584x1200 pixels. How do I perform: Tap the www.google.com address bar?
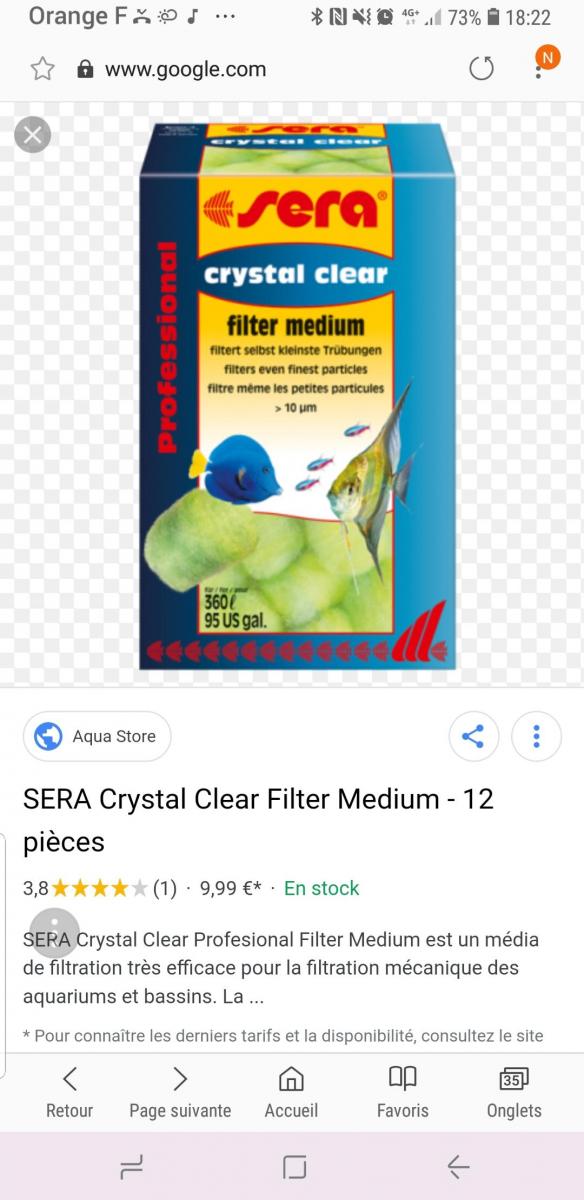(186, 69)
